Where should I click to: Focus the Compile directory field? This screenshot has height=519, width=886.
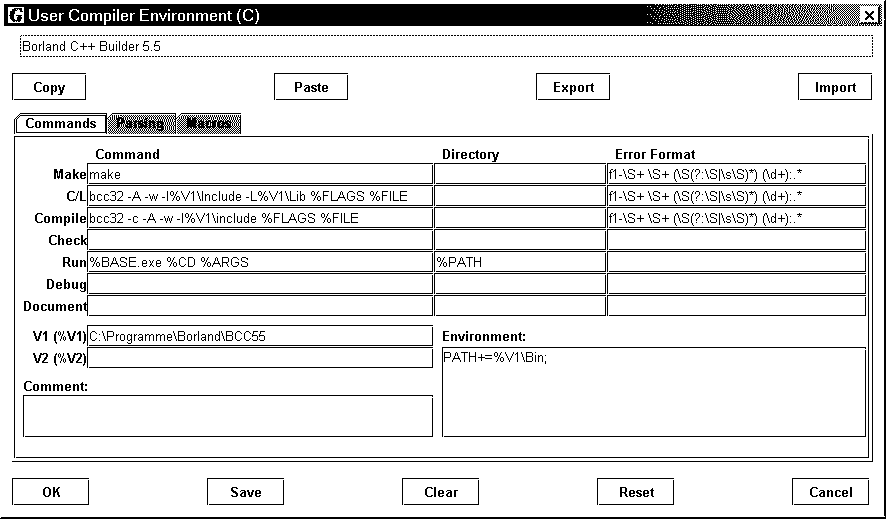tap(520, 218)
